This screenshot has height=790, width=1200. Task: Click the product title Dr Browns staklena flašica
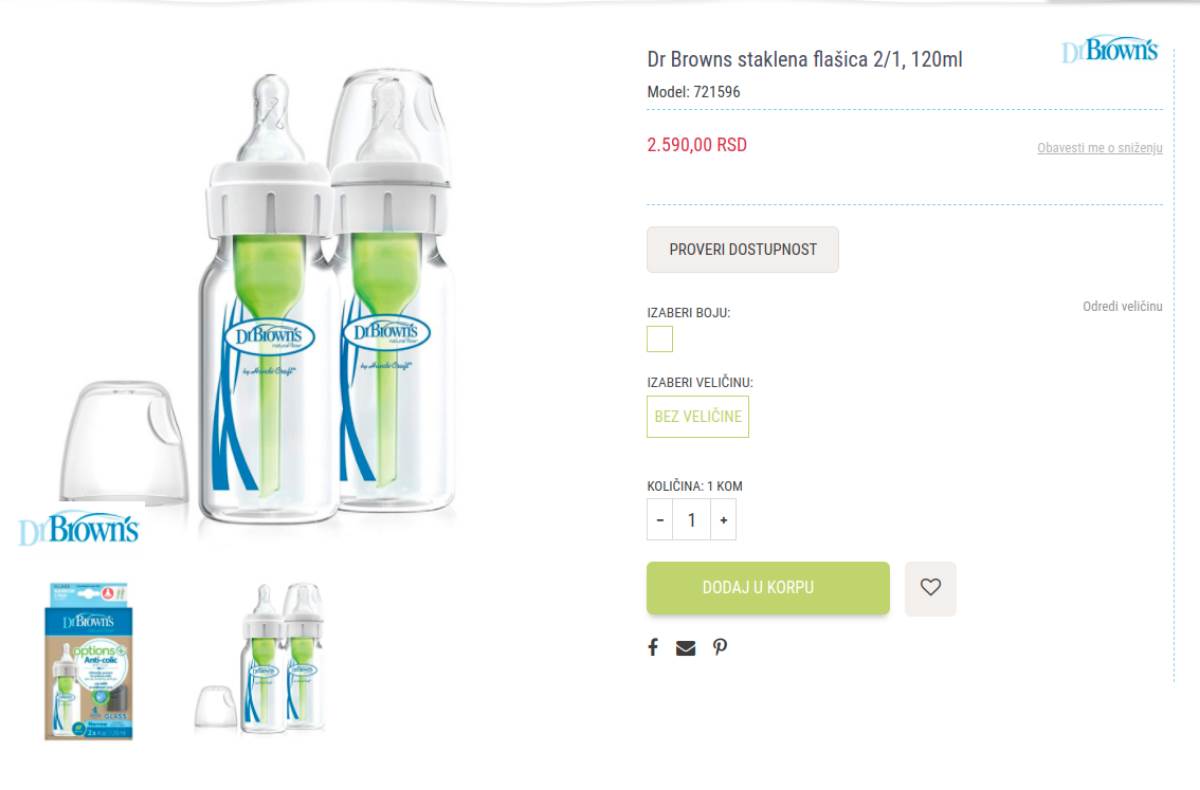click(x=804, y=59)
